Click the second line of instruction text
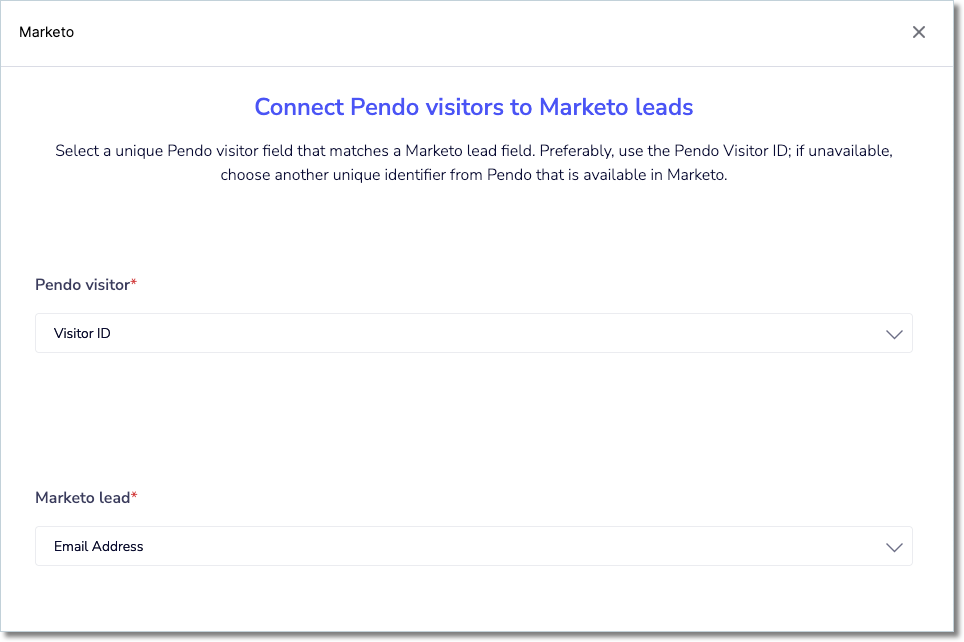This screenshot has height=642, width=964. coord(473,175)
